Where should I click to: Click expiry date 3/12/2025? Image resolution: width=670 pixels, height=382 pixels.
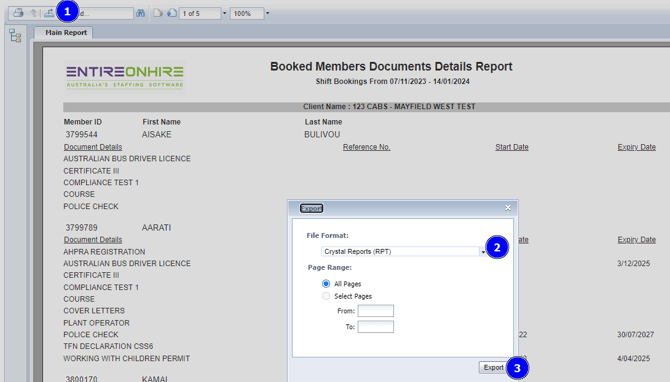[x=634, y=264]
